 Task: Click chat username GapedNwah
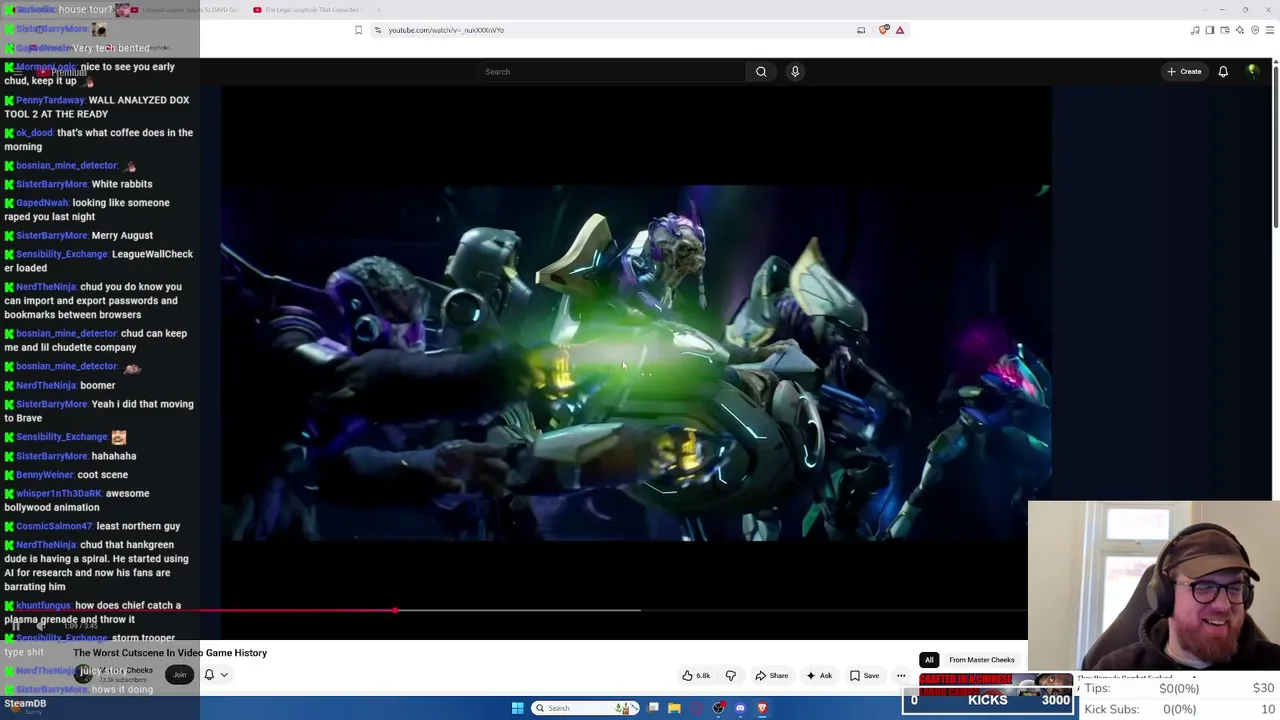pos(42,203)
